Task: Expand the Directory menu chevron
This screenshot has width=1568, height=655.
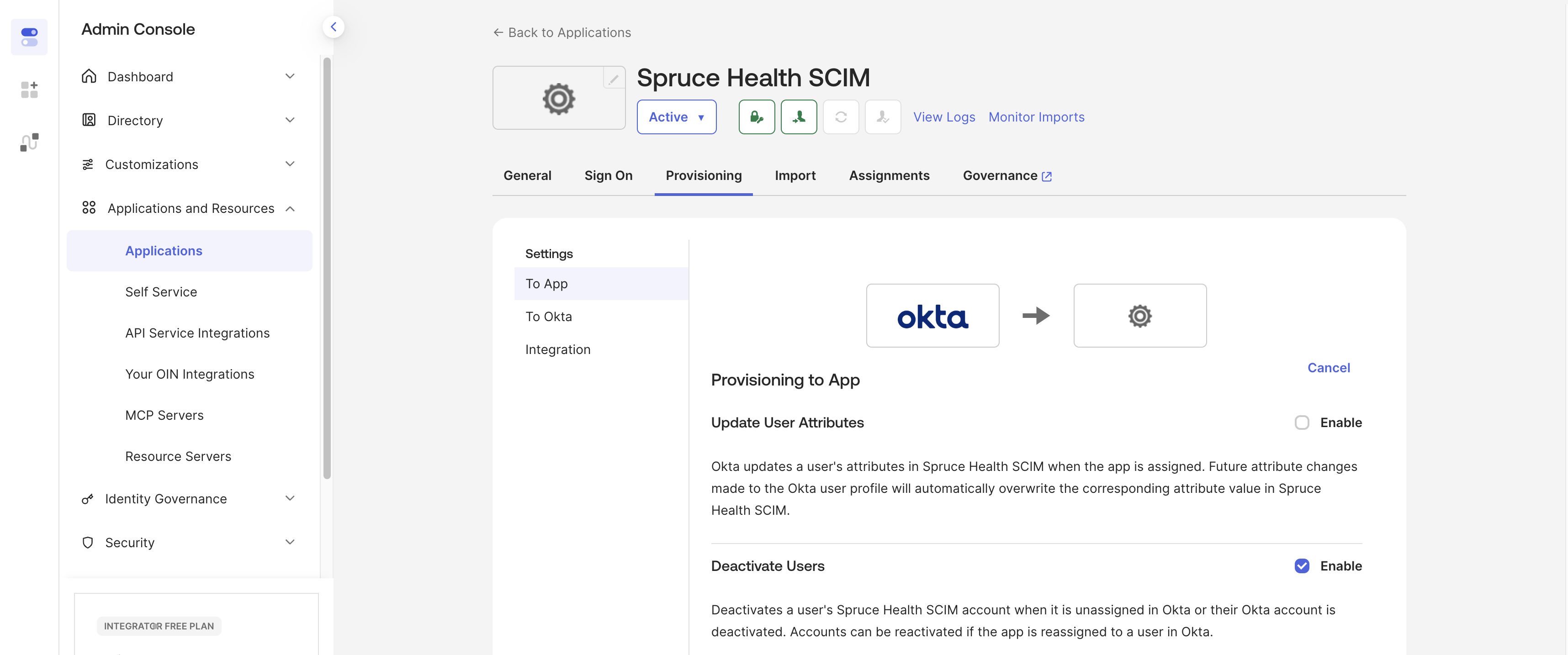Action: [290, 120]
